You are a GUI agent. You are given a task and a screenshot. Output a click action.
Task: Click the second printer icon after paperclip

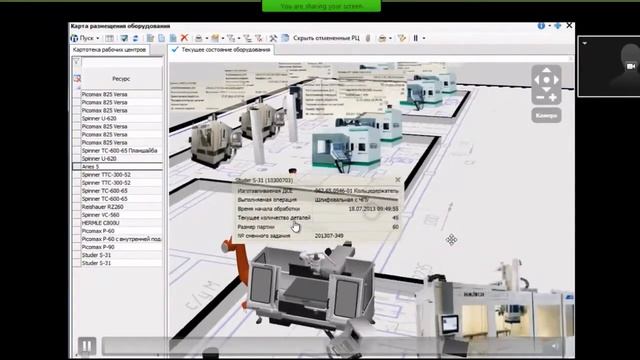(382, 38)
